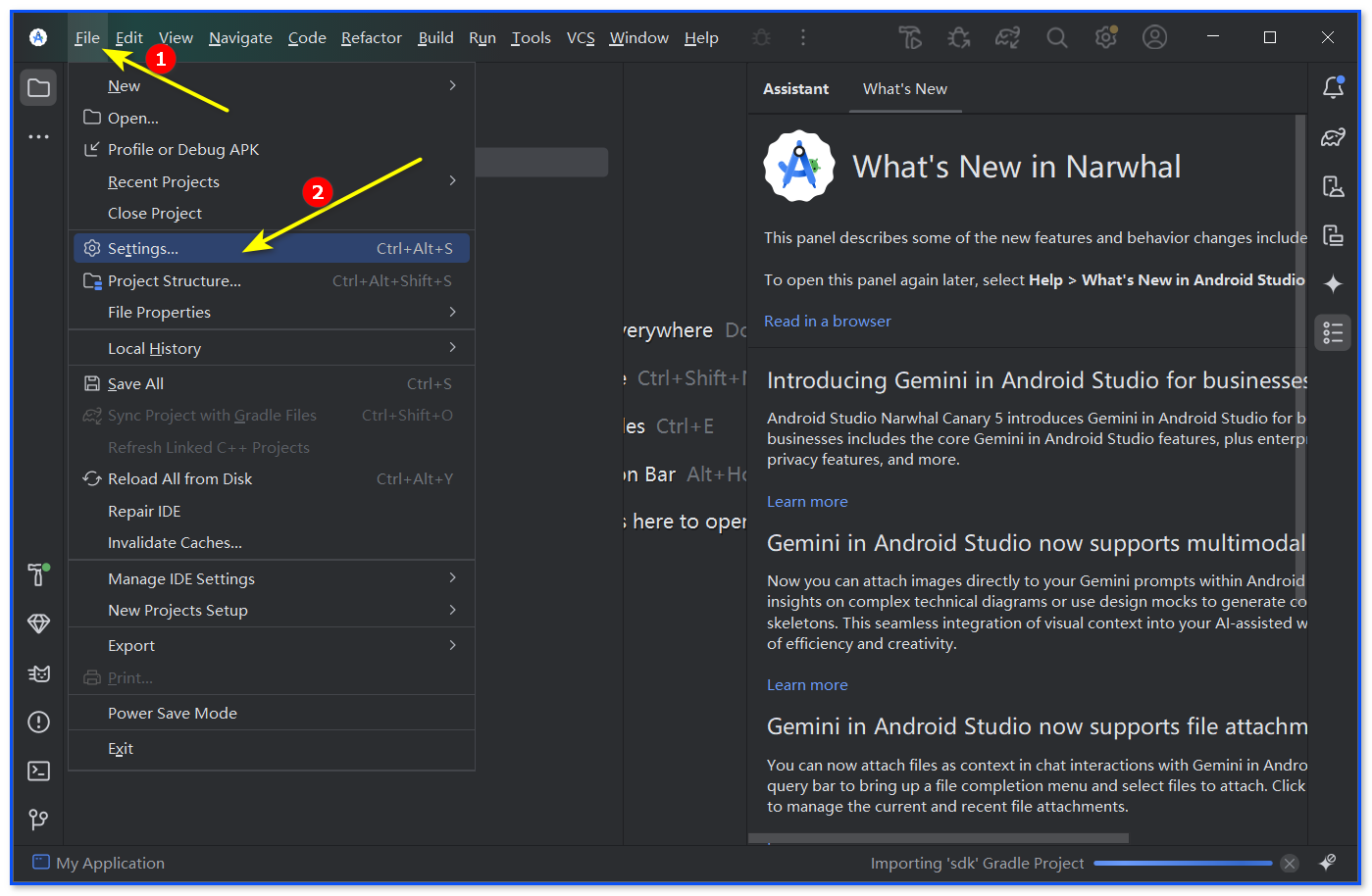Expand the Recent Projects submenu
1372x896 pixels.
(272, 181)
